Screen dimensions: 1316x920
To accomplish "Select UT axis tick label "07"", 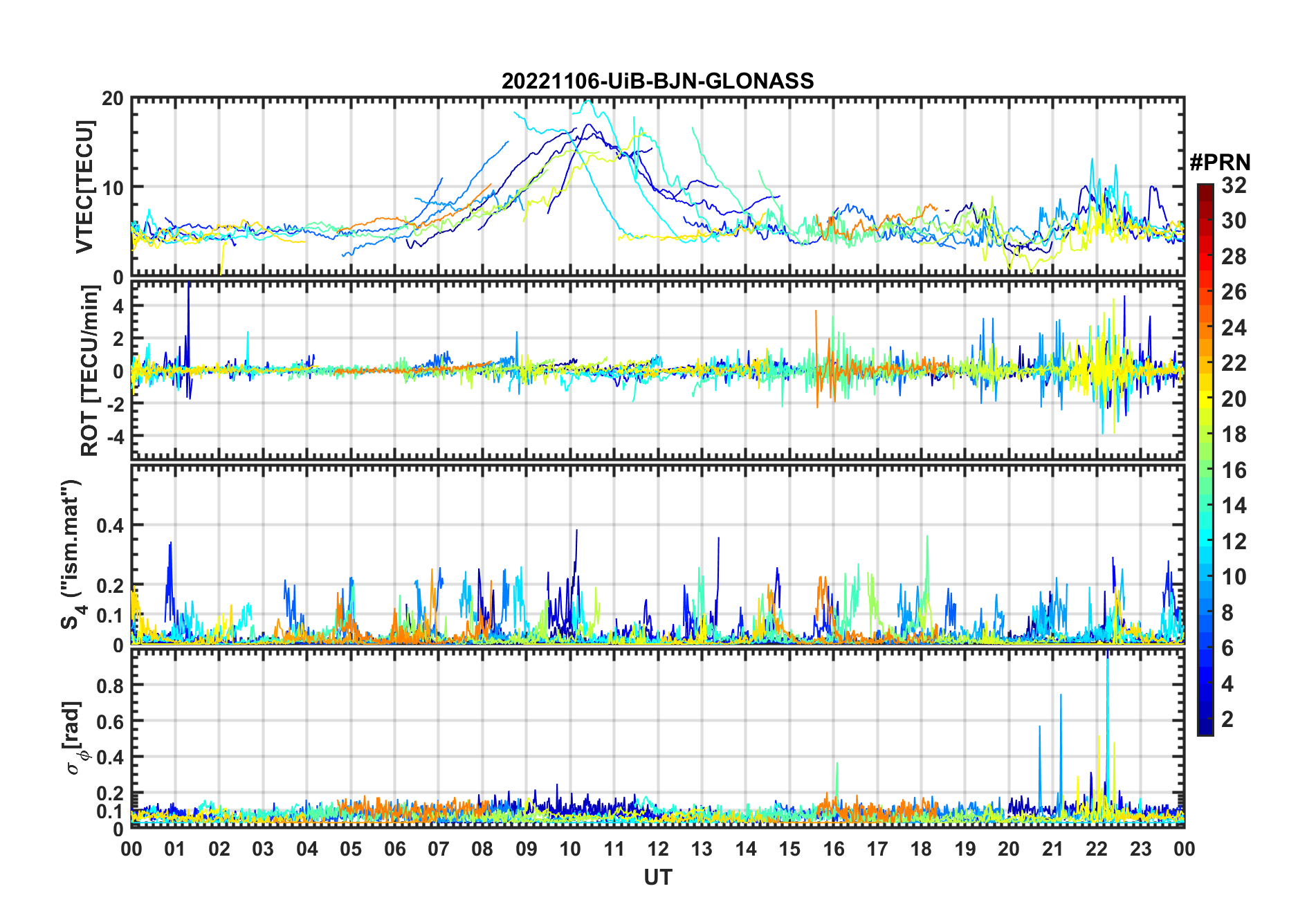I will pyautogui.click(x=439, y=849).
